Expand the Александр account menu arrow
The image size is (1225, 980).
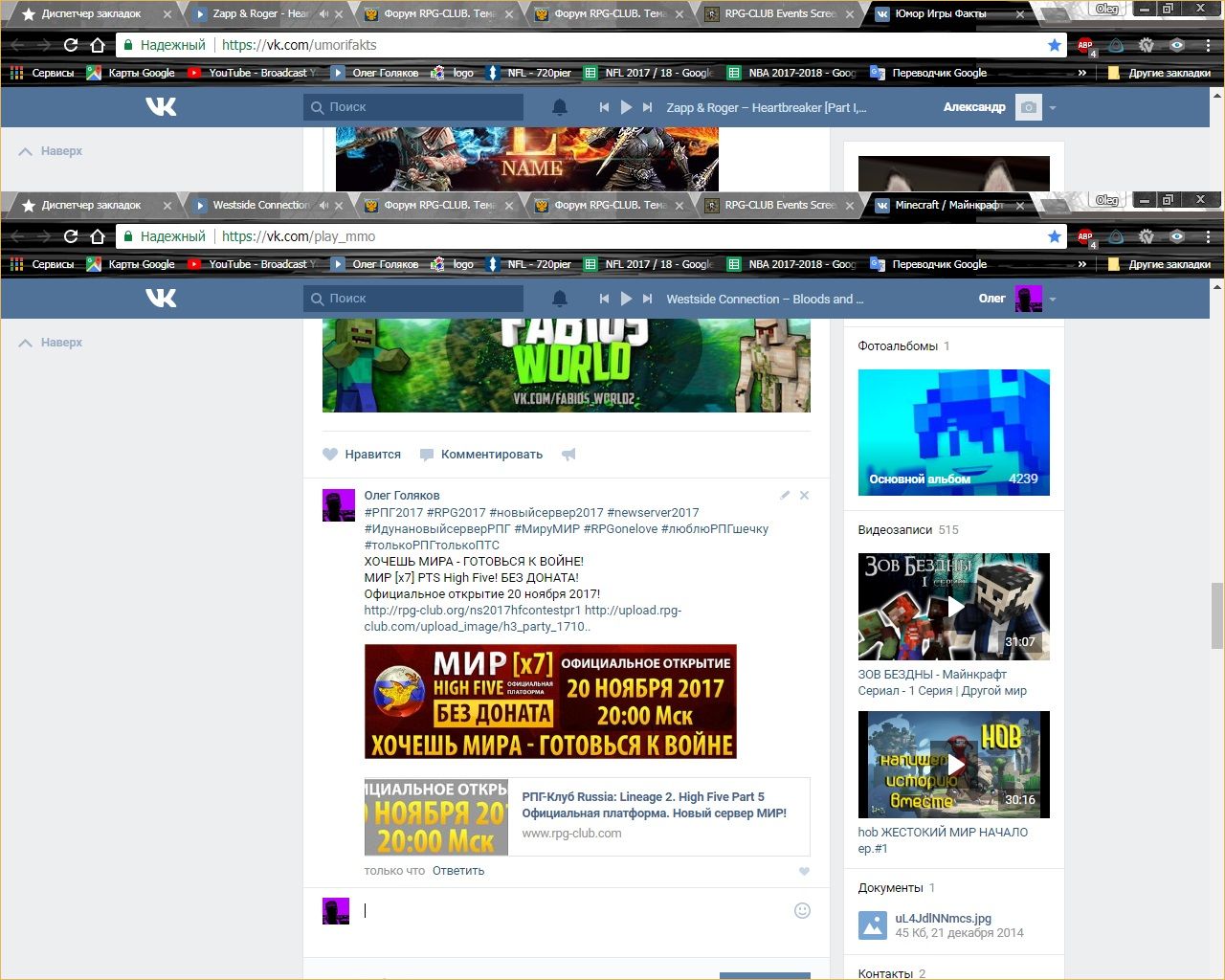[x=1053, y=107]
